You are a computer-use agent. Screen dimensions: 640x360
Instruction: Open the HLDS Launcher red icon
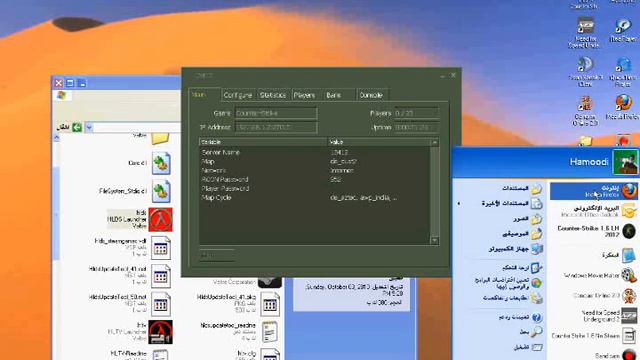tap(160, 220)
